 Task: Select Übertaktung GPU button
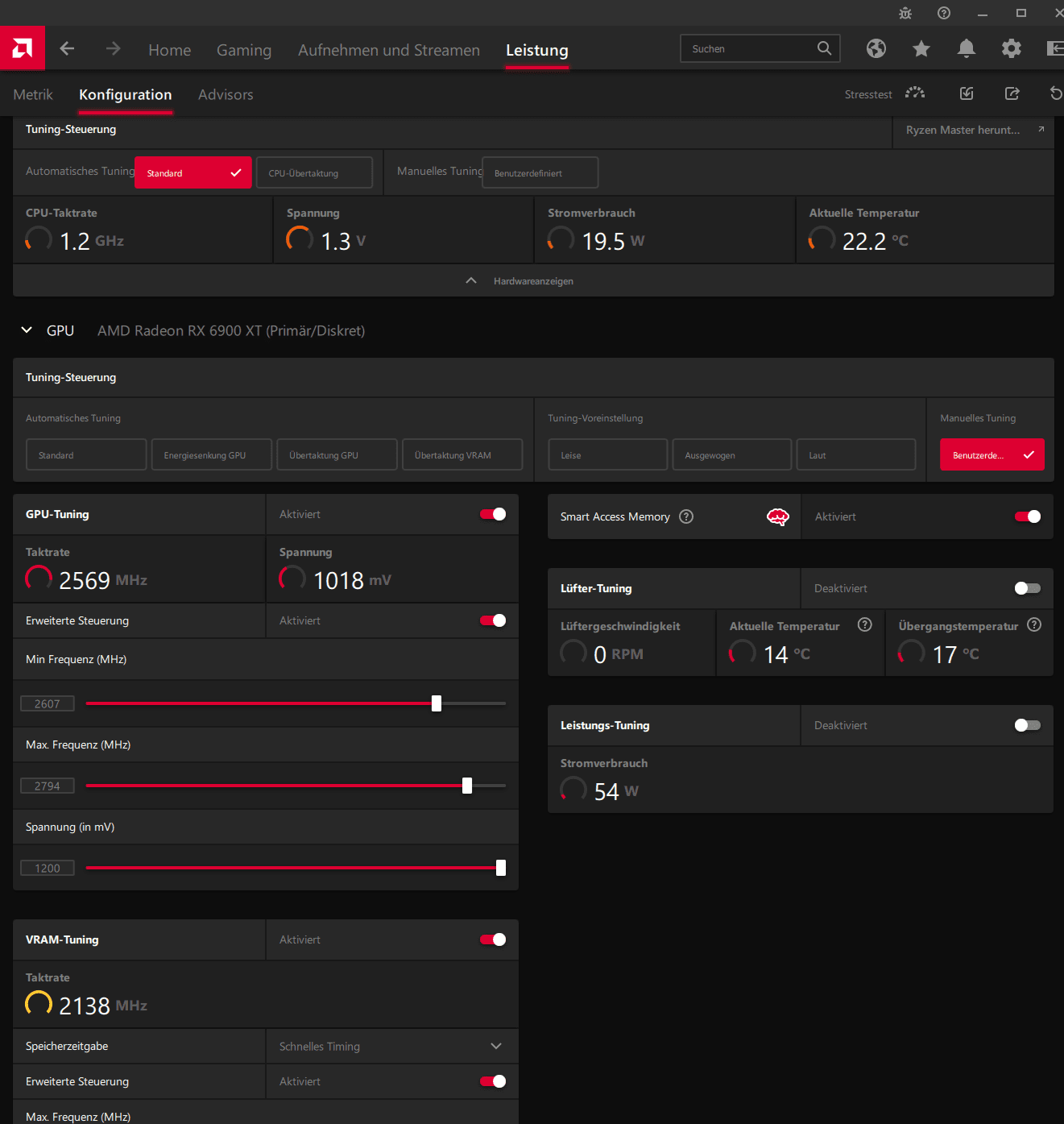337,454
